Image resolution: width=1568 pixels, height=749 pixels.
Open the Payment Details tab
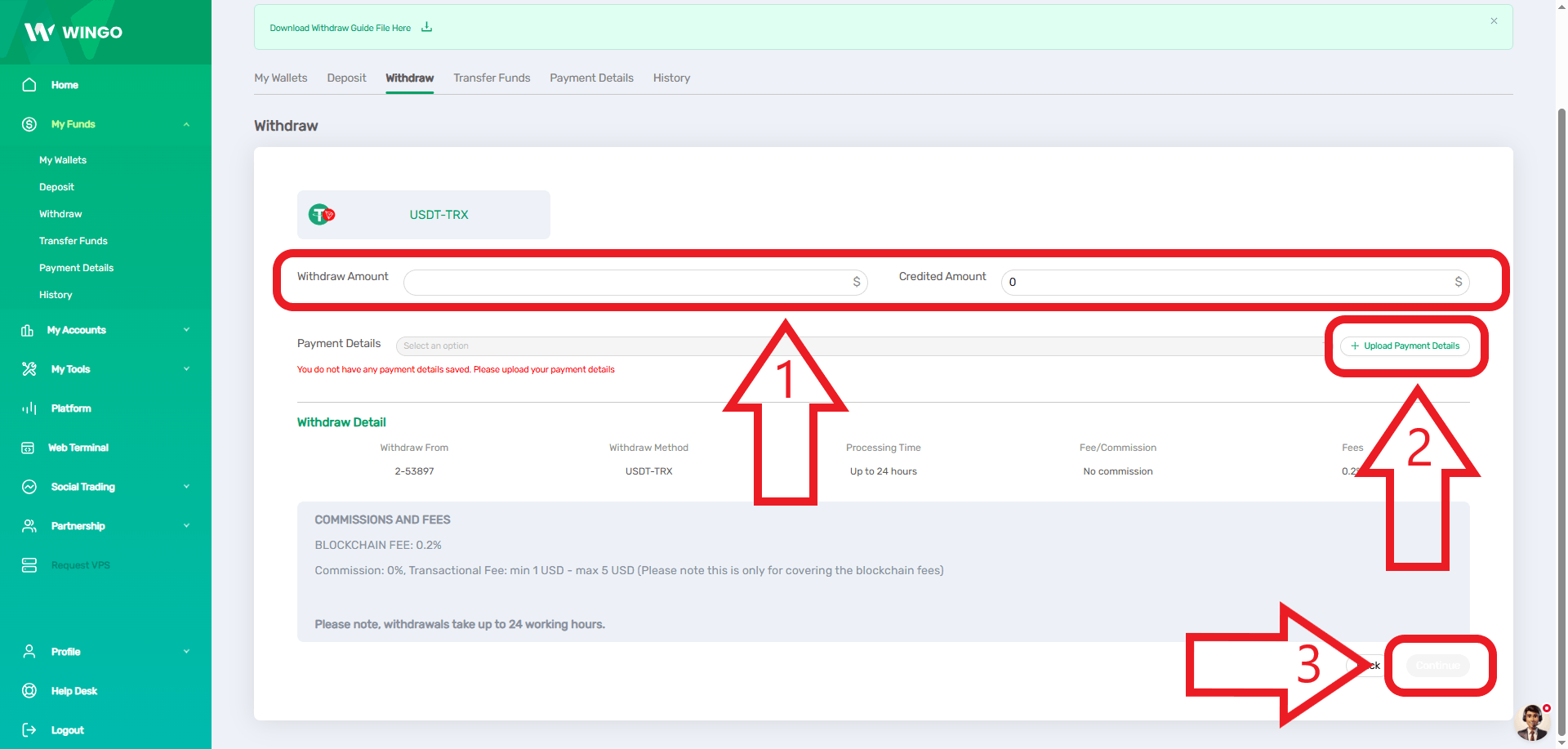tap(591, 78)
